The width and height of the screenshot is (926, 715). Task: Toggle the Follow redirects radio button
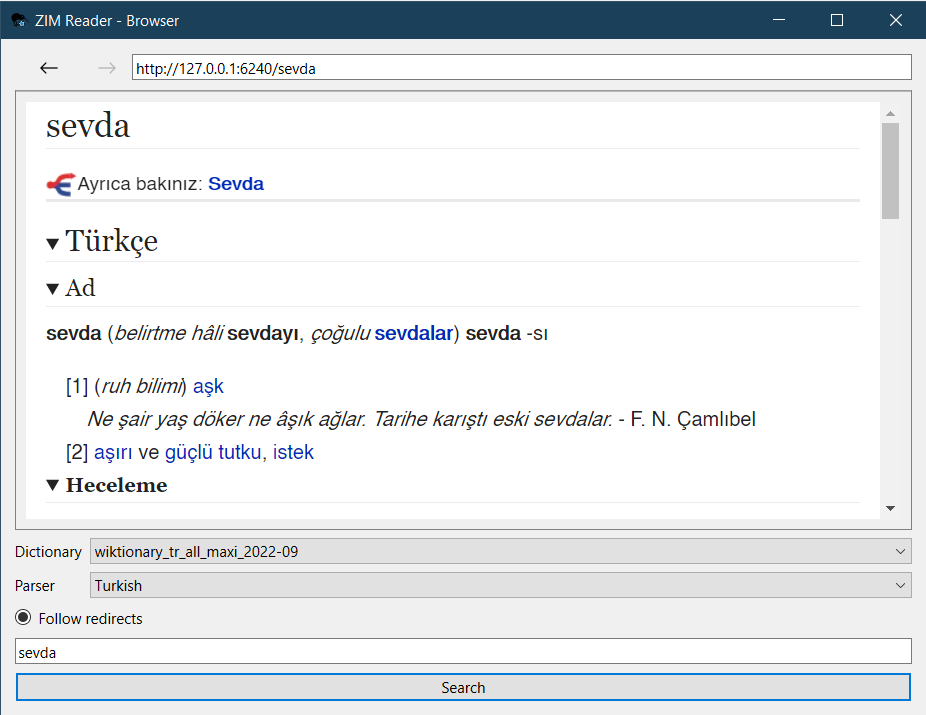(23, 618)
